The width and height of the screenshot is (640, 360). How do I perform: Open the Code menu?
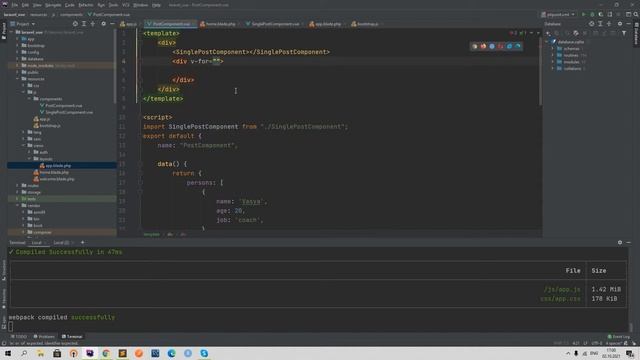tap(69, 5)
